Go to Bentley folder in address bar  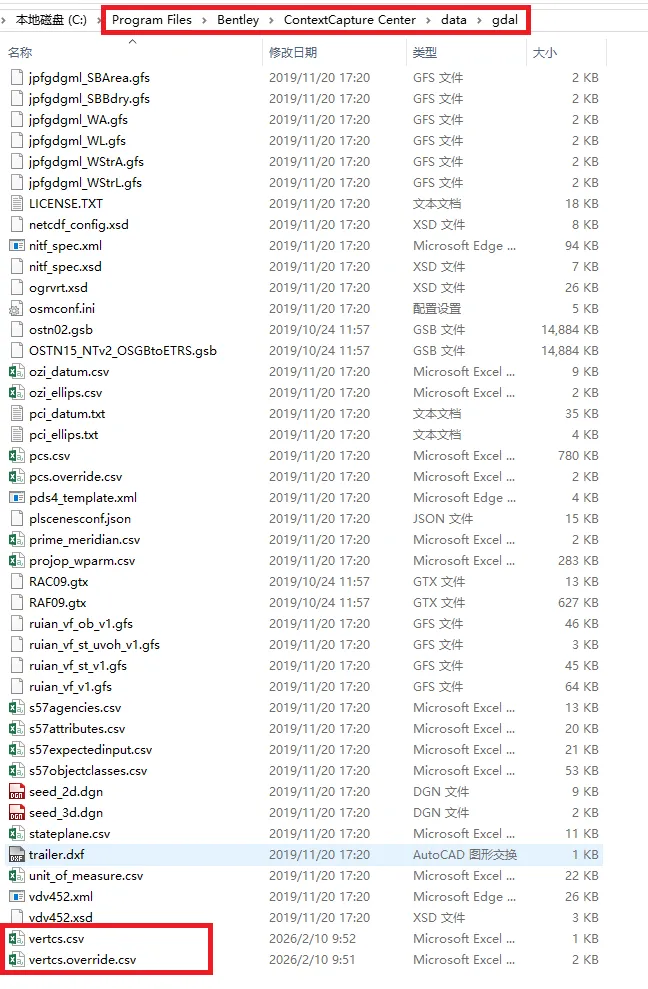[238, 20]
